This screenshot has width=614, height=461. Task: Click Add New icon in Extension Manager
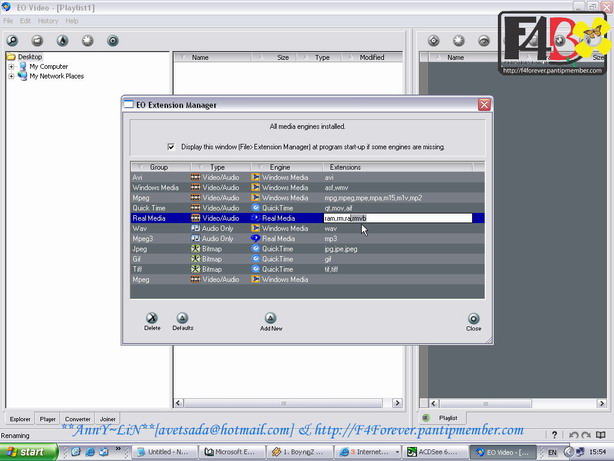(x=270, y=318)
